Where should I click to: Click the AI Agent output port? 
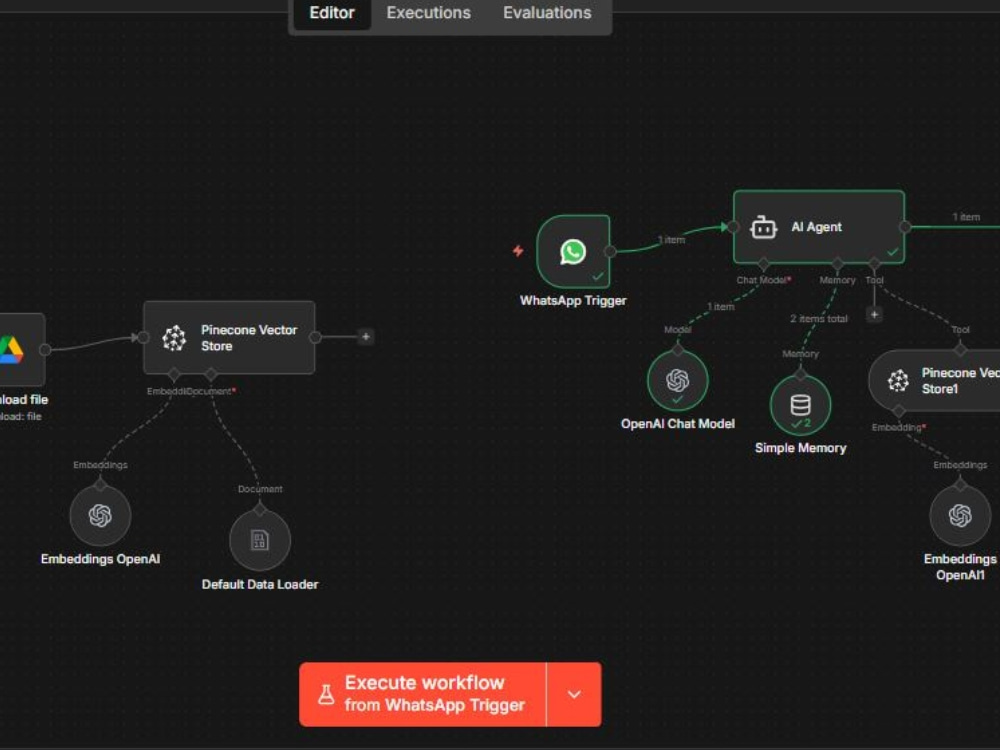coord(905,227)
